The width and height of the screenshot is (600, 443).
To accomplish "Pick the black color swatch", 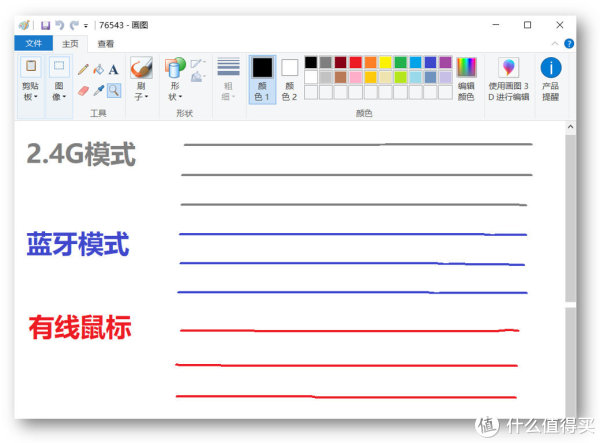I will 311,62.
